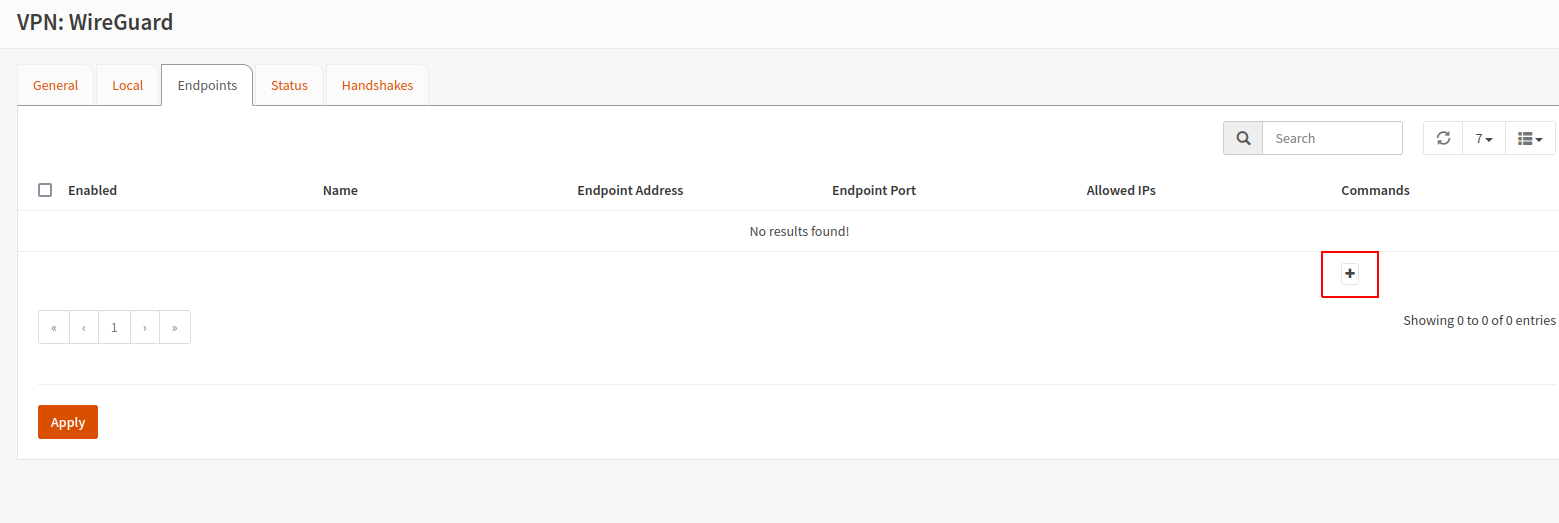
Task: Focus the Search text field
Action: [1332, 138]
